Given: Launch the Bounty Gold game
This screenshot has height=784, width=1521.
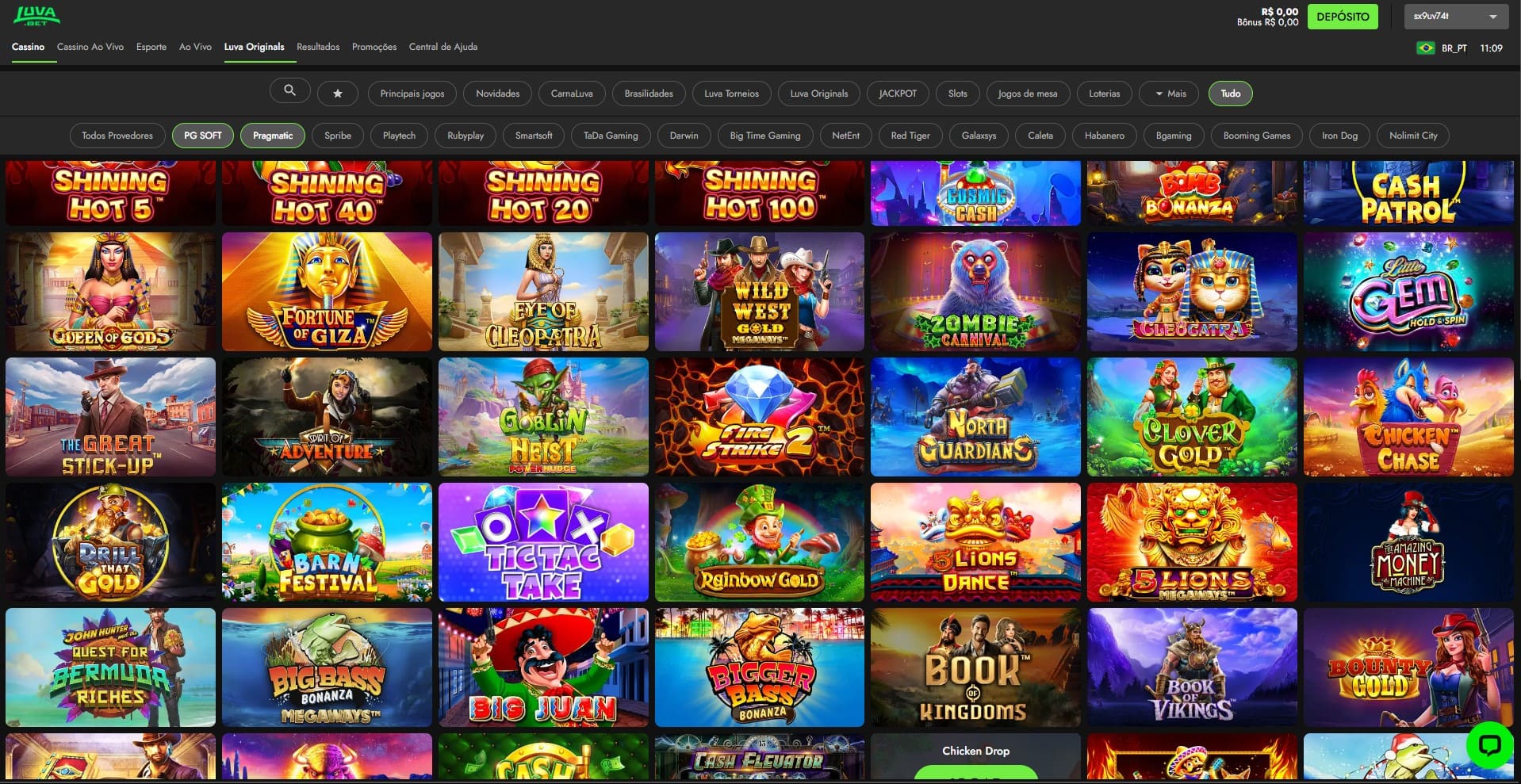Looking at the screenshot, I should pos(1408,667).
